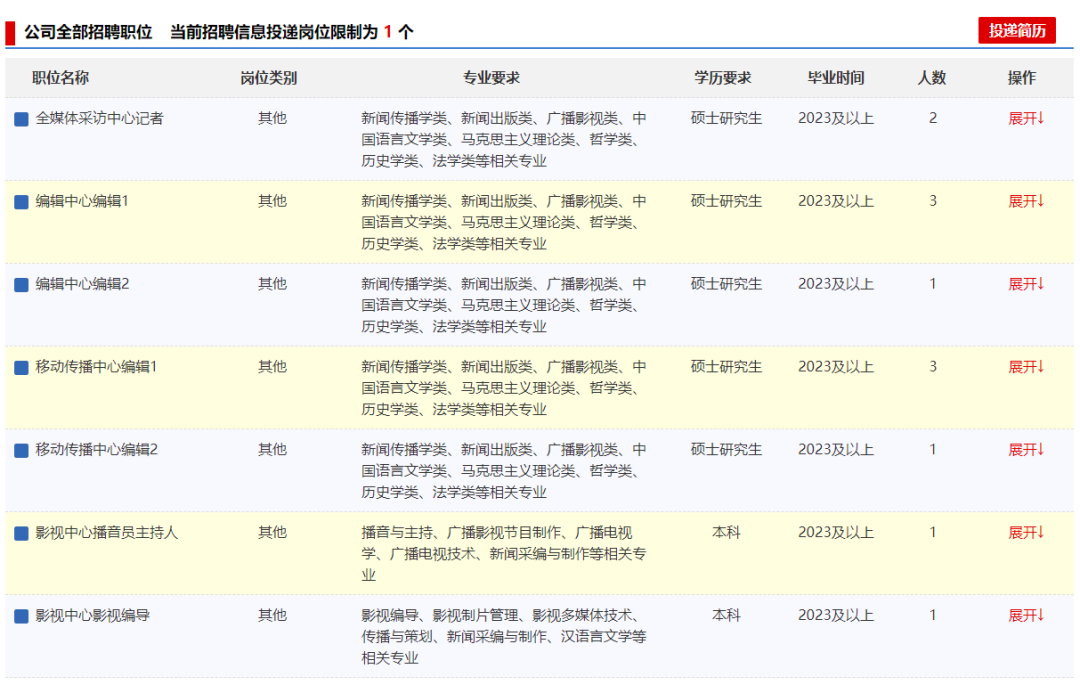Screen dimensions: 1080x685
Task: Expand the 影视中心影视编导 listing
Action: 1025,616
